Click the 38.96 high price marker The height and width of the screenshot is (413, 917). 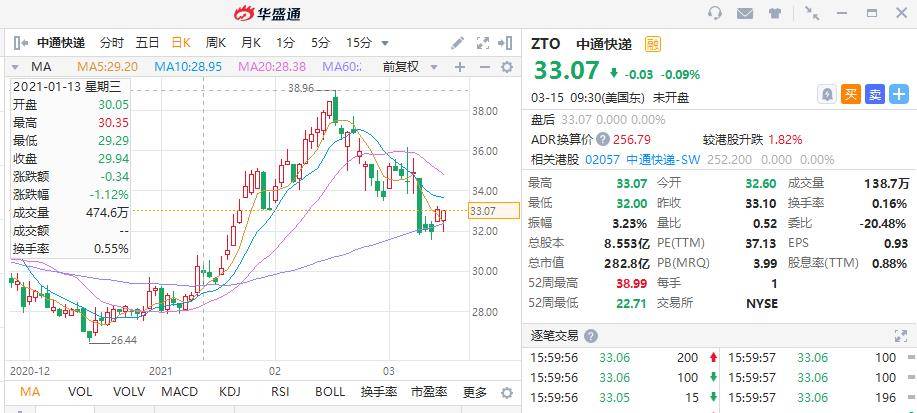tap(301, 88)
